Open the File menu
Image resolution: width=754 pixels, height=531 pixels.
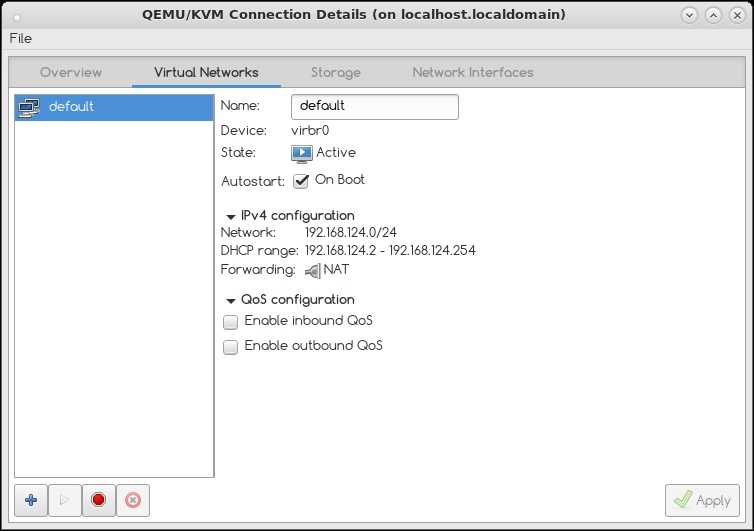pos(21,38)
